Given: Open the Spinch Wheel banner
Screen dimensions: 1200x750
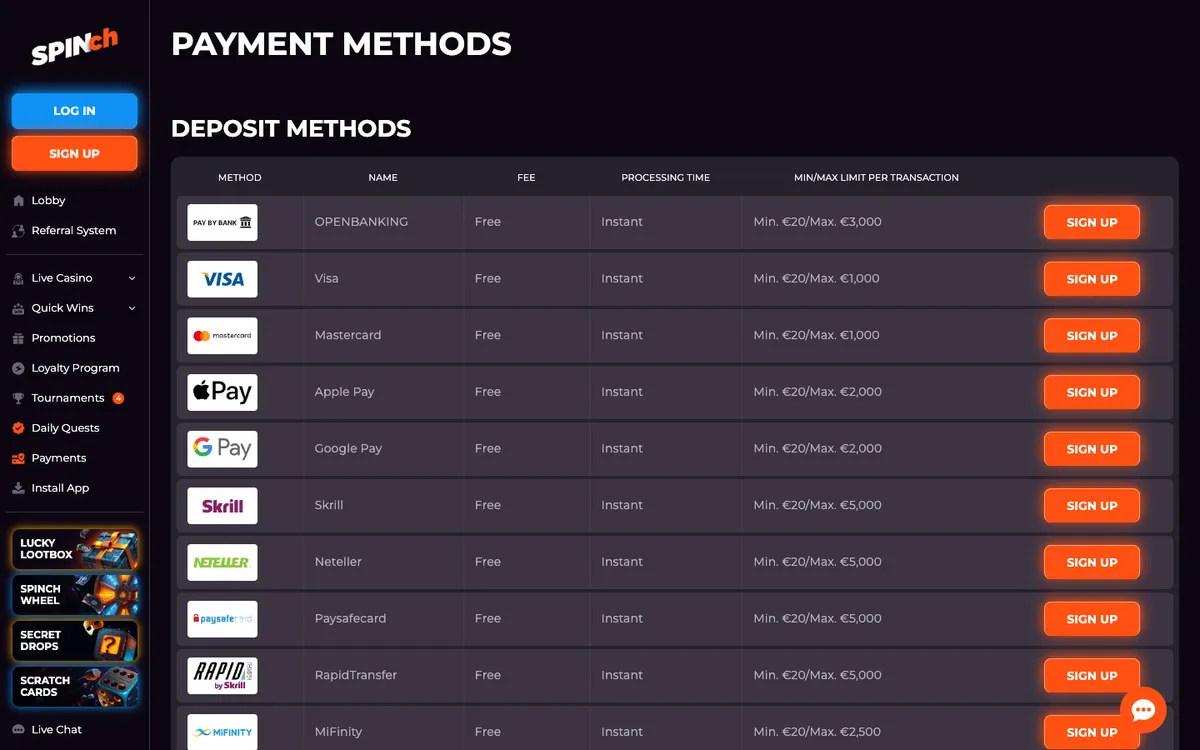Looking at the screenshot, I should 75,595.
